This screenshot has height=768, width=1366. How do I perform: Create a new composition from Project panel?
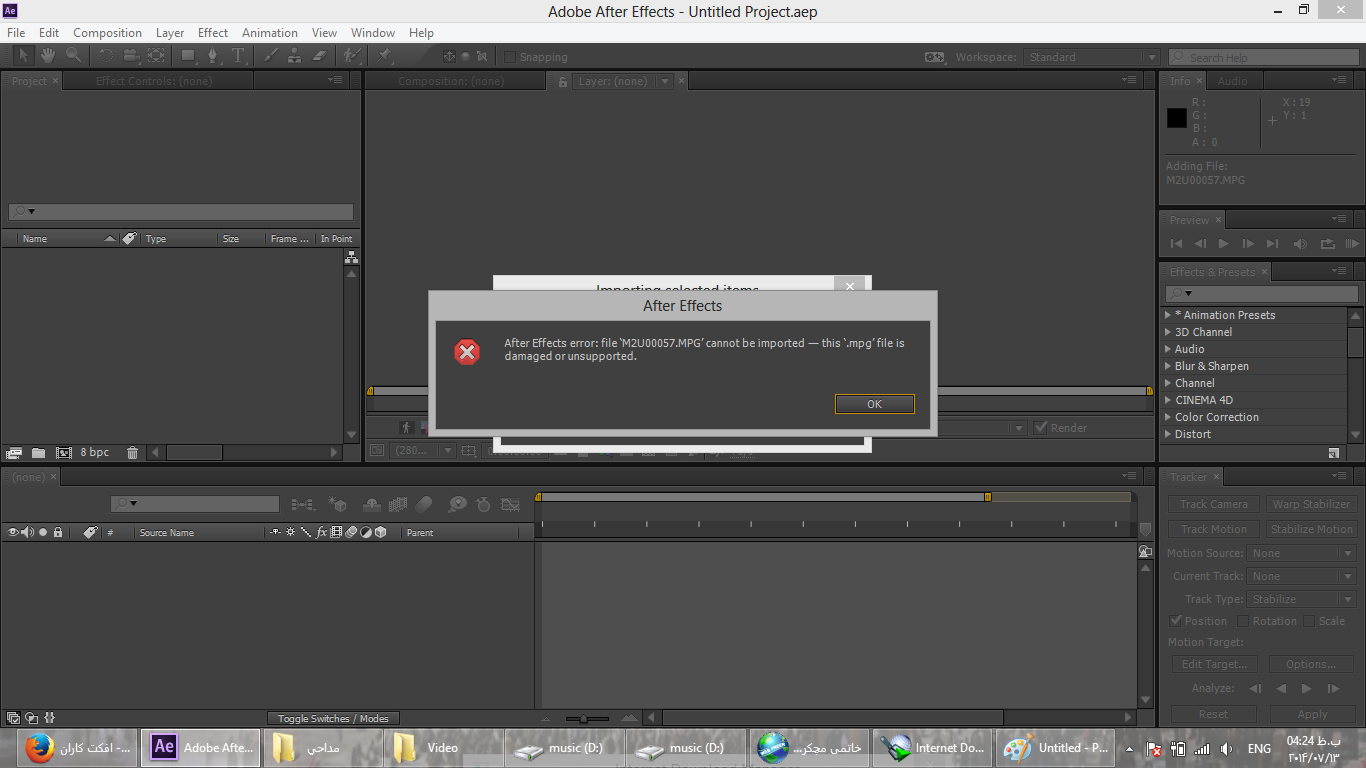[x=64, y=452]
